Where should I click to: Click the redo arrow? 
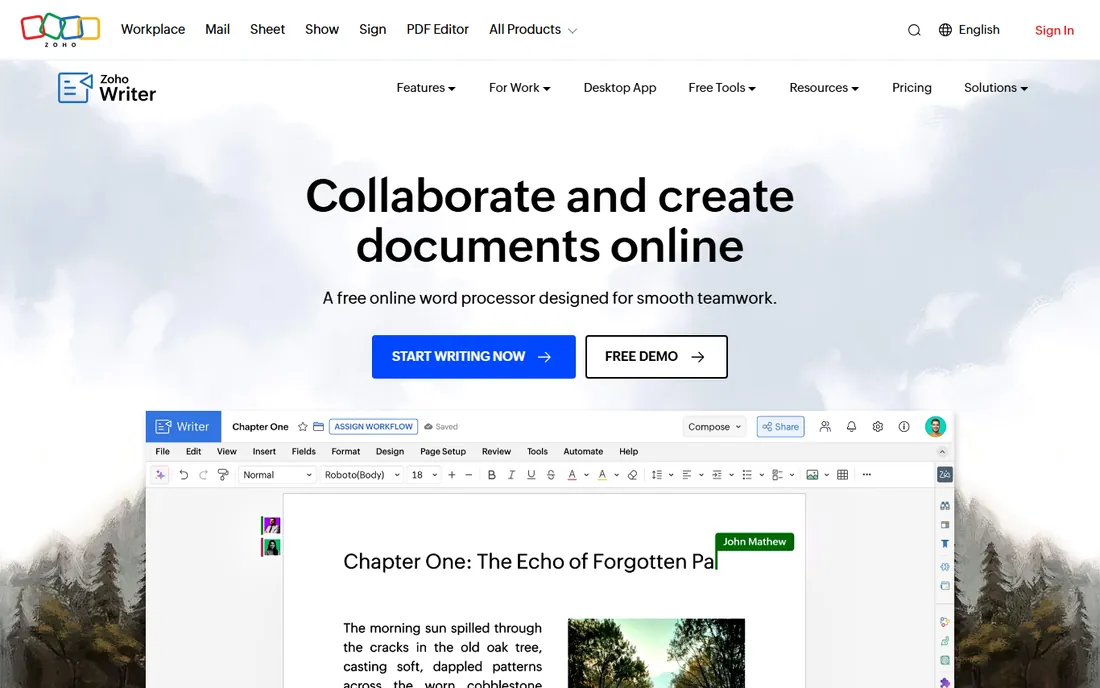(x=203, y=475)
